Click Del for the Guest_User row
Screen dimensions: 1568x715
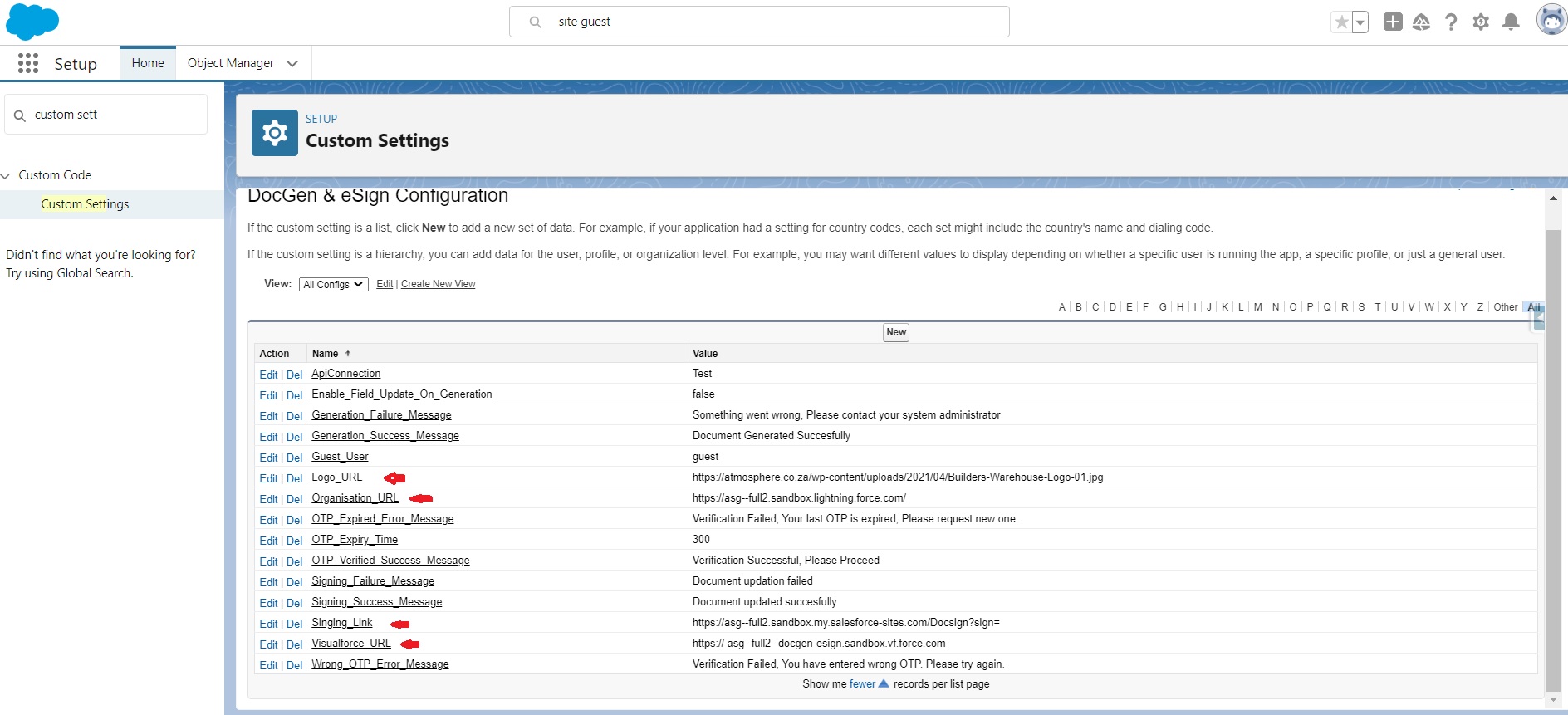(x=294, y=458)
